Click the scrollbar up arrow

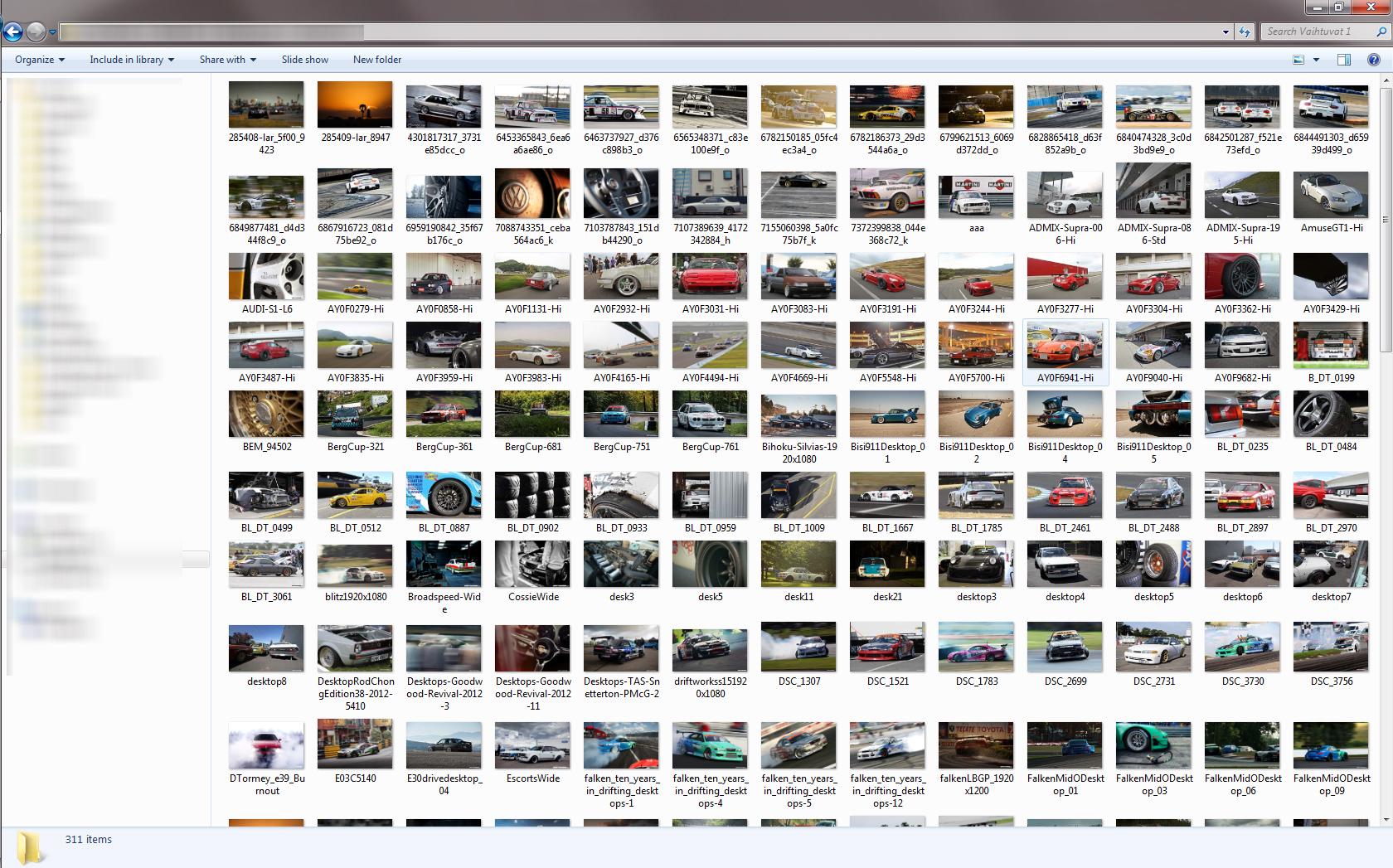1386,81
